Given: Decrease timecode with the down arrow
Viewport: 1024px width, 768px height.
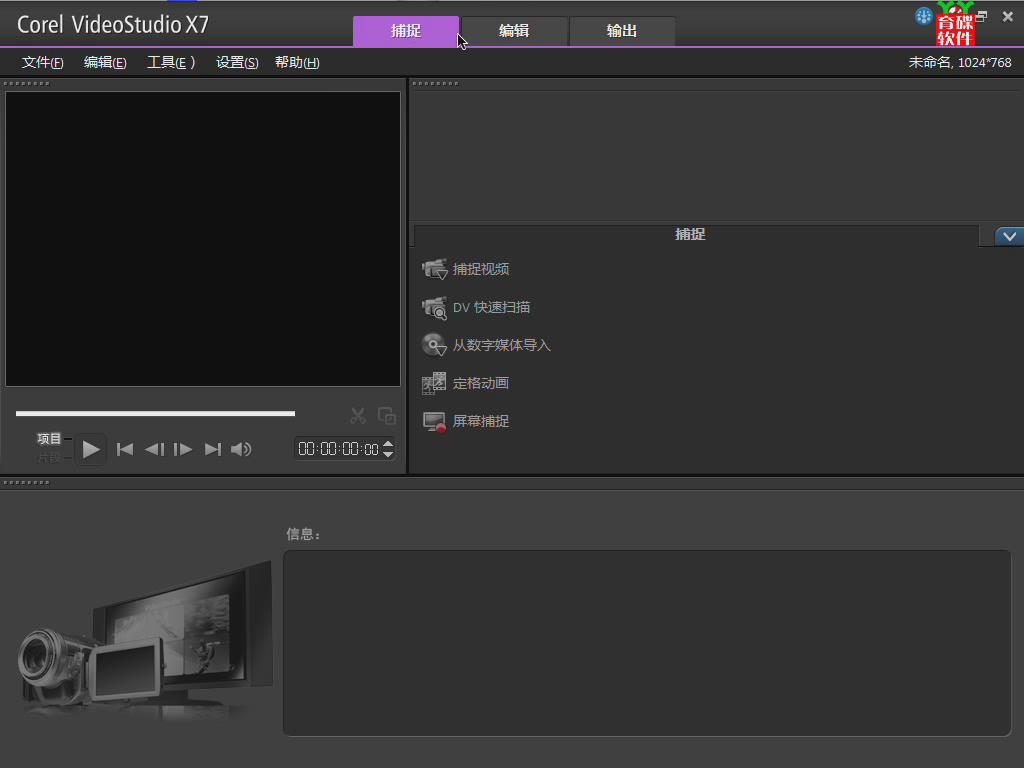Looking at the screenshot, I should coord(388,454).
